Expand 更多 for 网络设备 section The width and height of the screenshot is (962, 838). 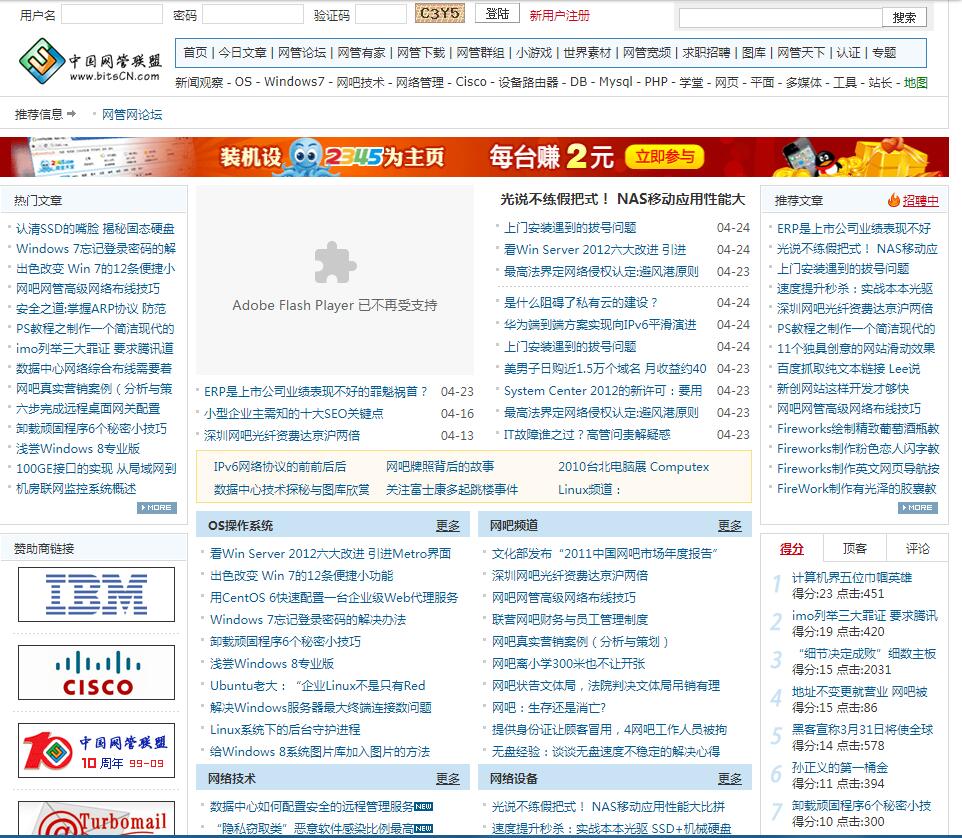click(x=730, y=779)
